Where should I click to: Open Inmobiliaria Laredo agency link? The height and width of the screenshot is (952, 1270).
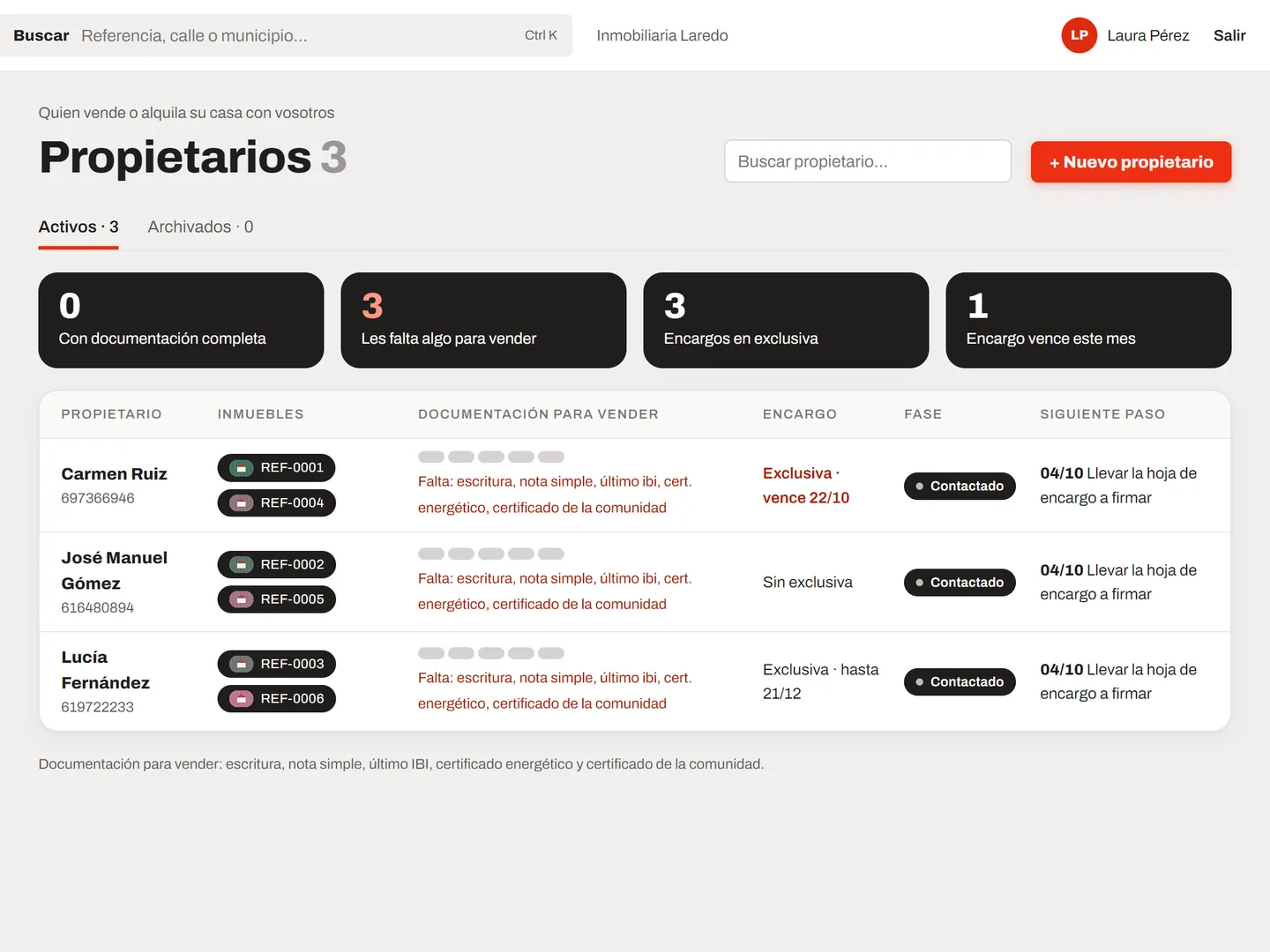[x=662, y=35]
